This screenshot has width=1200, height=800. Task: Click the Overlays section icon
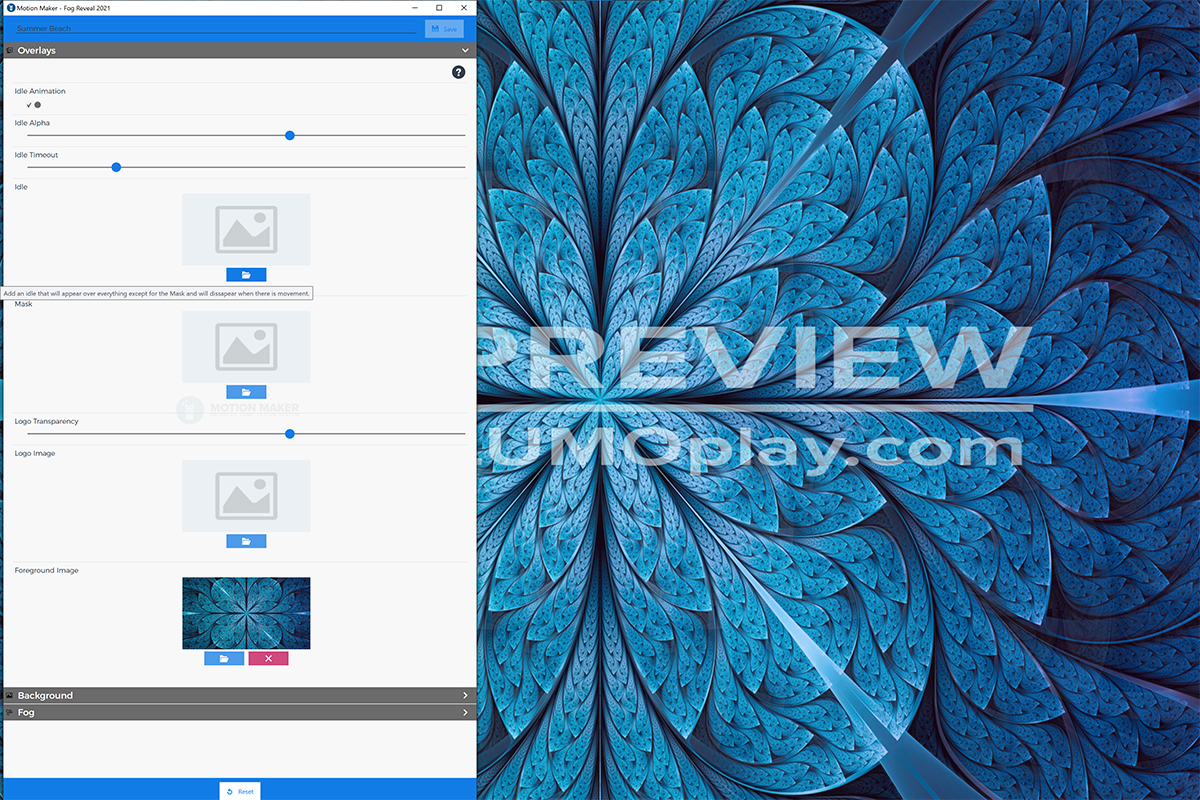click(10, 50)
